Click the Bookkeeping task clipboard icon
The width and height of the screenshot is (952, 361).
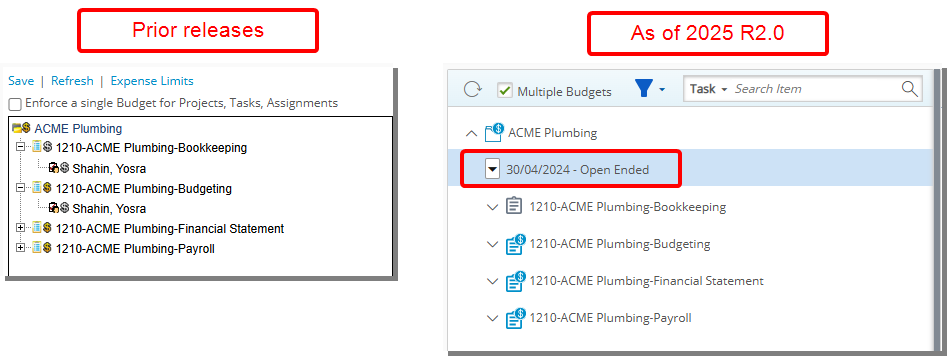514,206
